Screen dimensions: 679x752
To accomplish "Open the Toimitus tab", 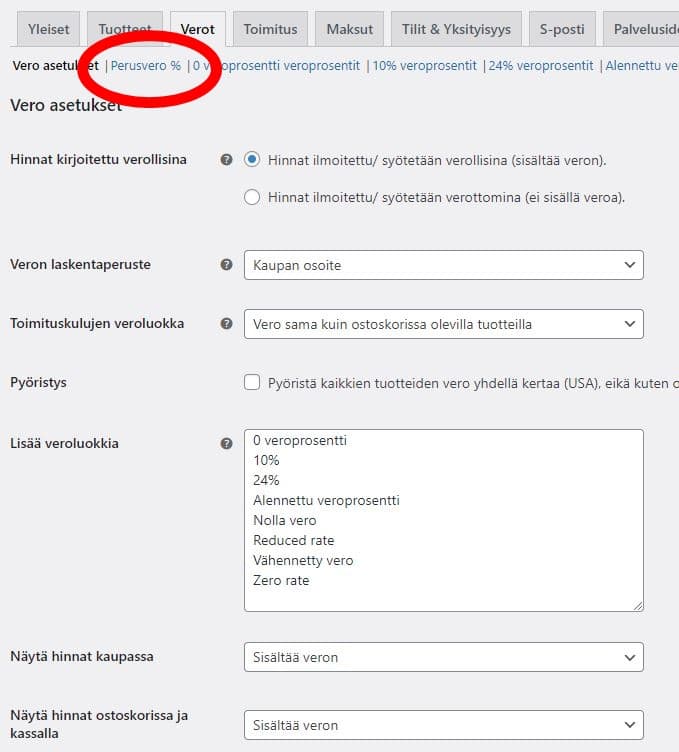I will pos(270,29).
